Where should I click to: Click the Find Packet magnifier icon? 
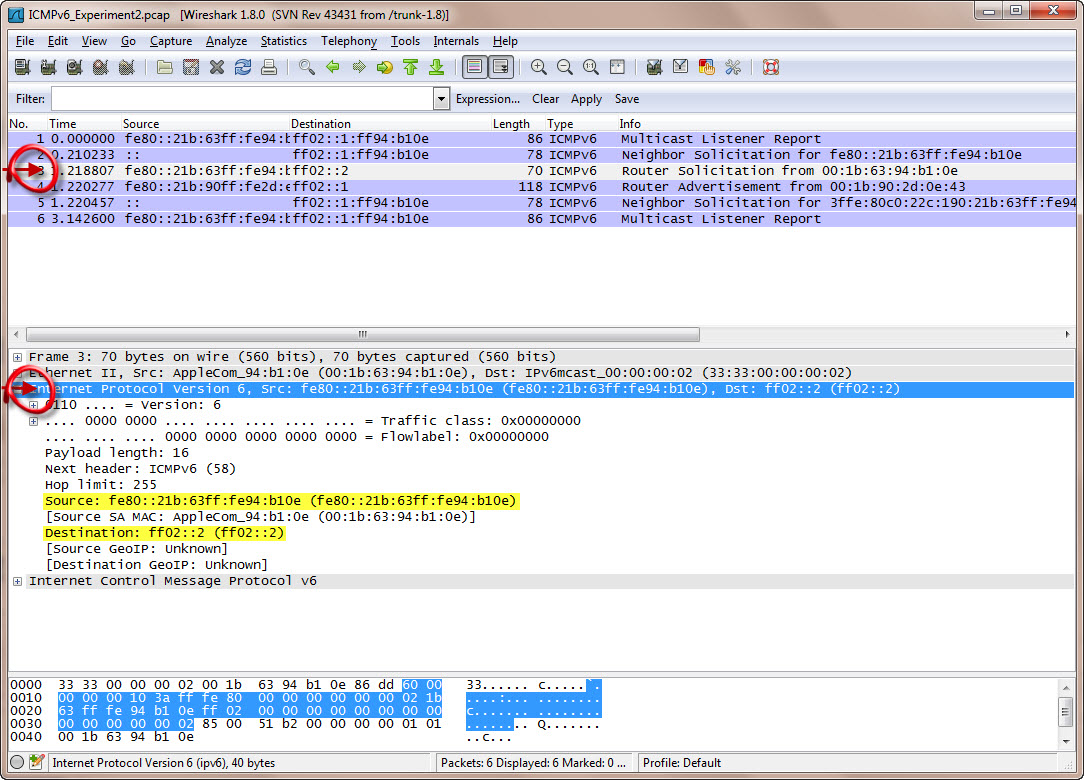(306, 67)
